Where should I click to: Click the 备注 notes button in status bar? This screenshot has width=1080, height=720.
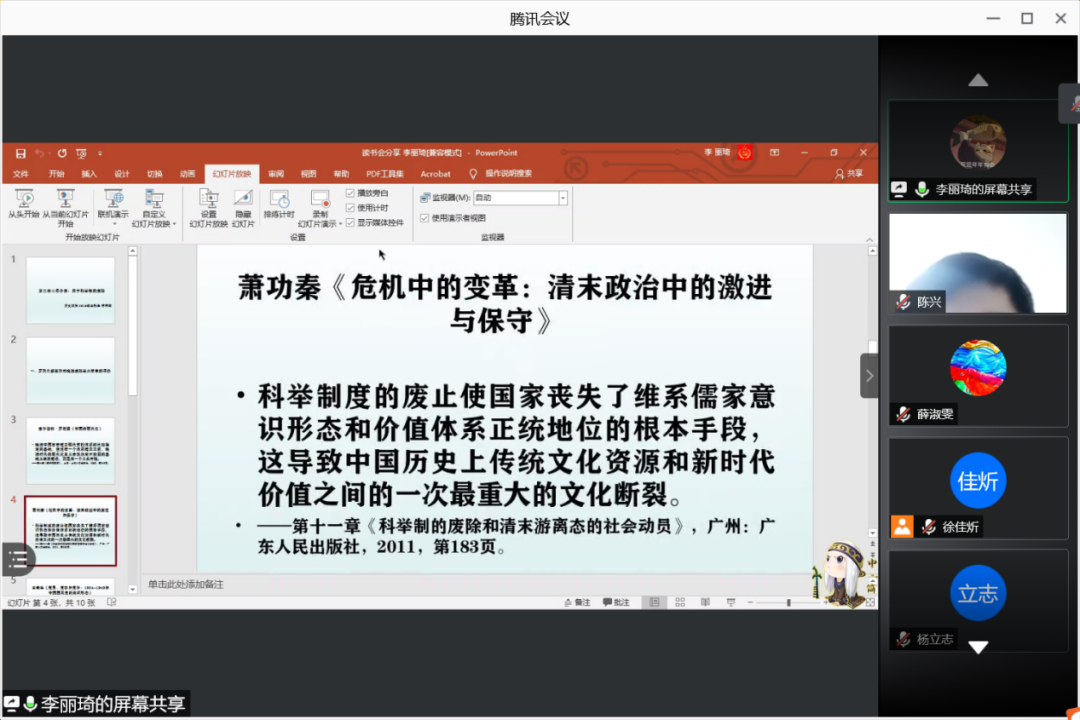(577, 603)
